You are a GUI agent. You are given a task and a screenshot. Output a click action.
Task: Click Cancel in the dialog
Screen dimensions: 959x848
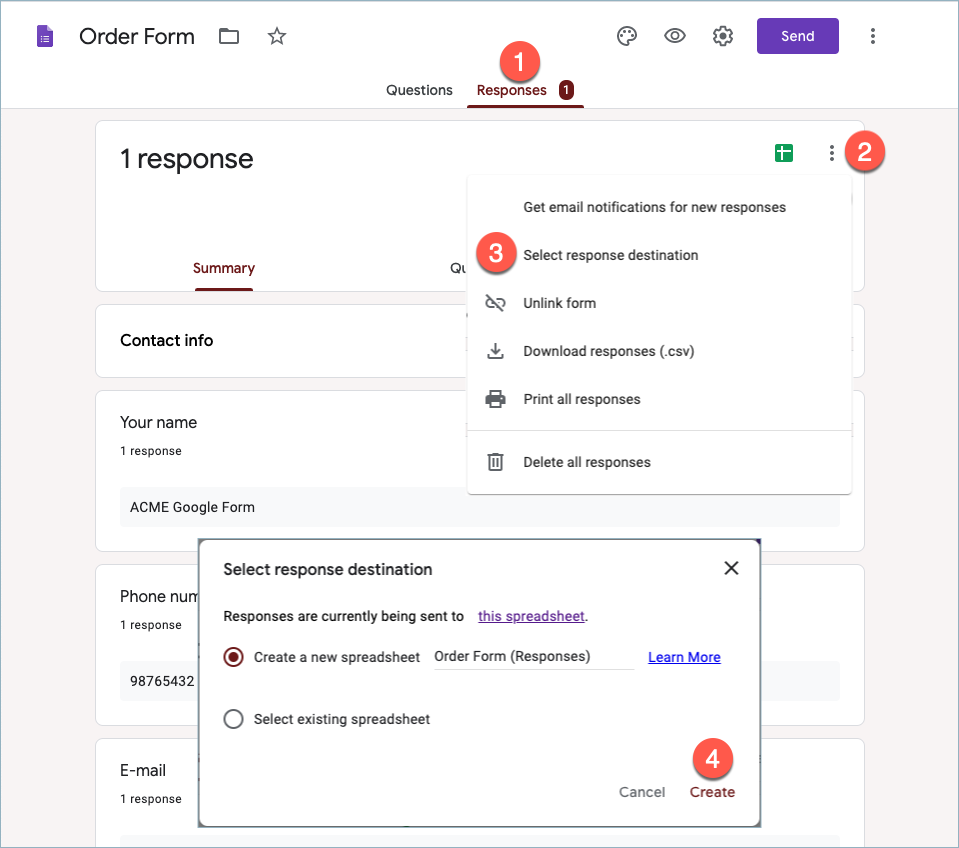[642, 792]
